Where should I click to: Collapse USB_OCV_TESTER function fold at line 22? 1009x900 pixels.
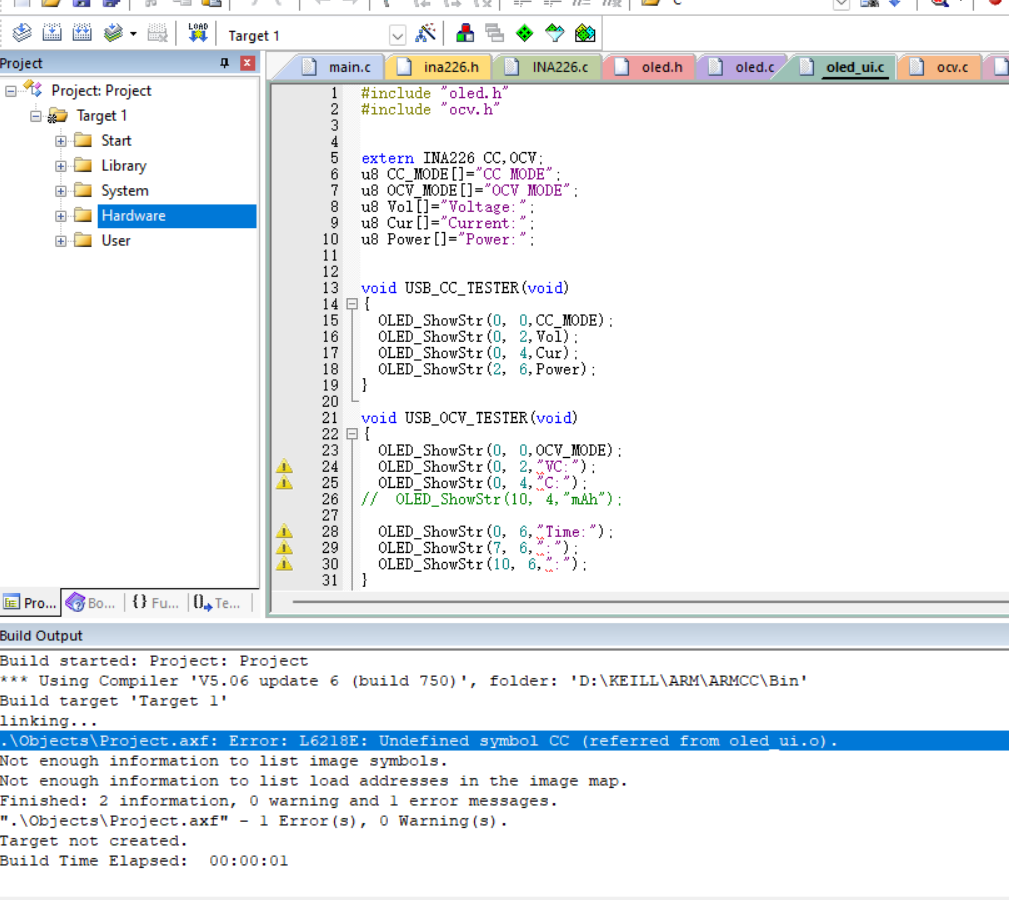pyautogui.click(x=352, y=434)
